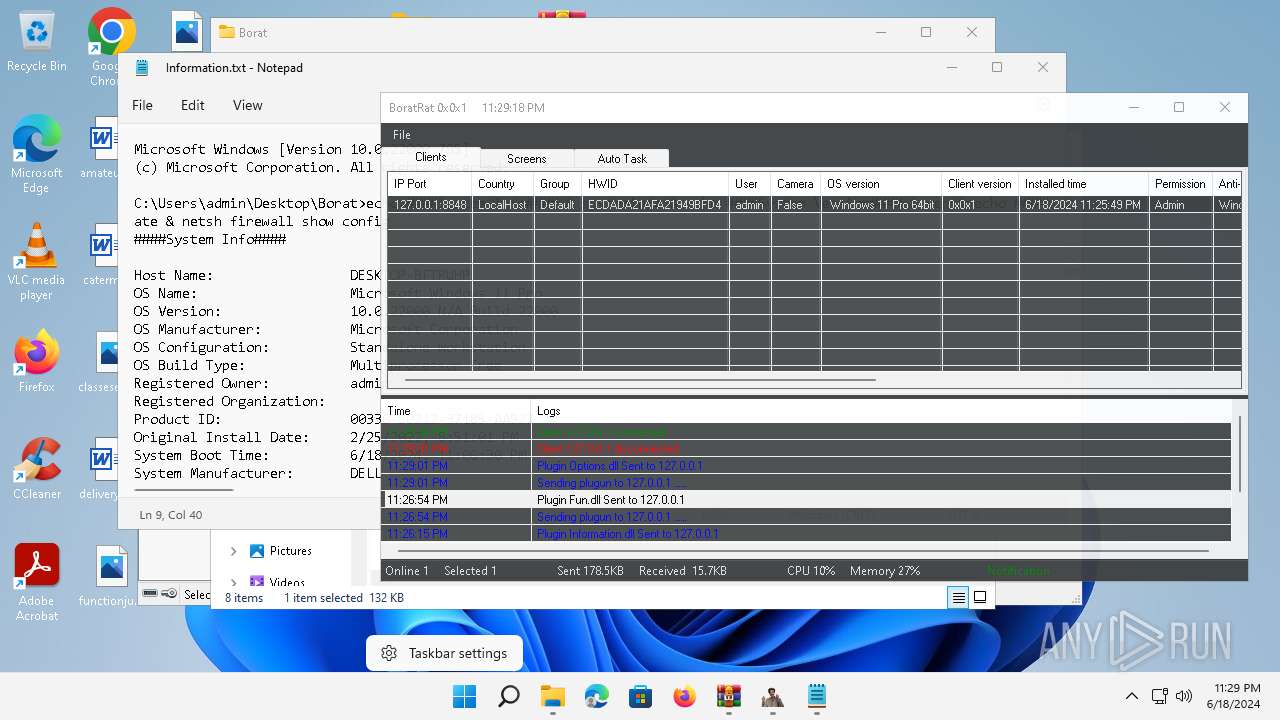
Task: Click the logs vertical scrollbar
Action: 1240,455
